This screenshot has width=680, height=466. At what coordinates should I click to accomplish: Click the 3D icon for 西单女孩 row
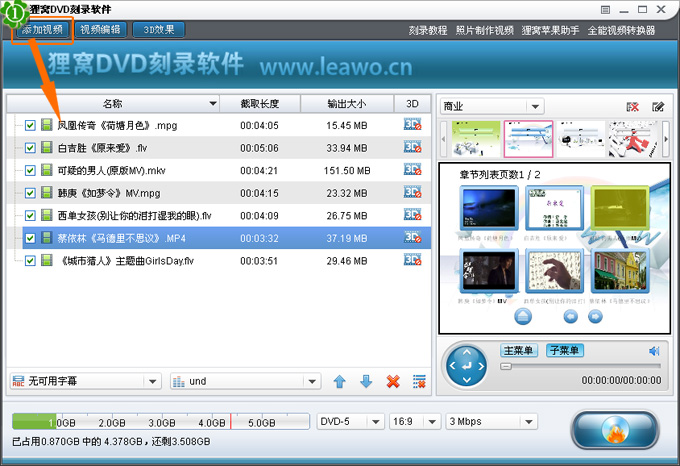(x=412, y=215)
